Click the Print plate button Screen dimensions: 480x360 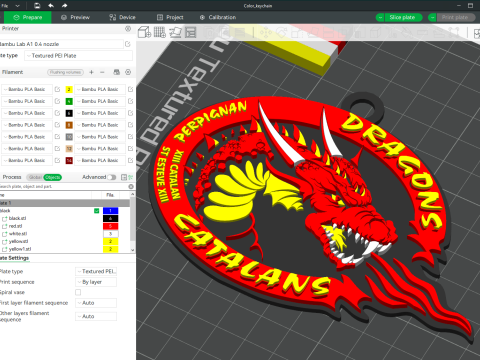click(455, 17)
